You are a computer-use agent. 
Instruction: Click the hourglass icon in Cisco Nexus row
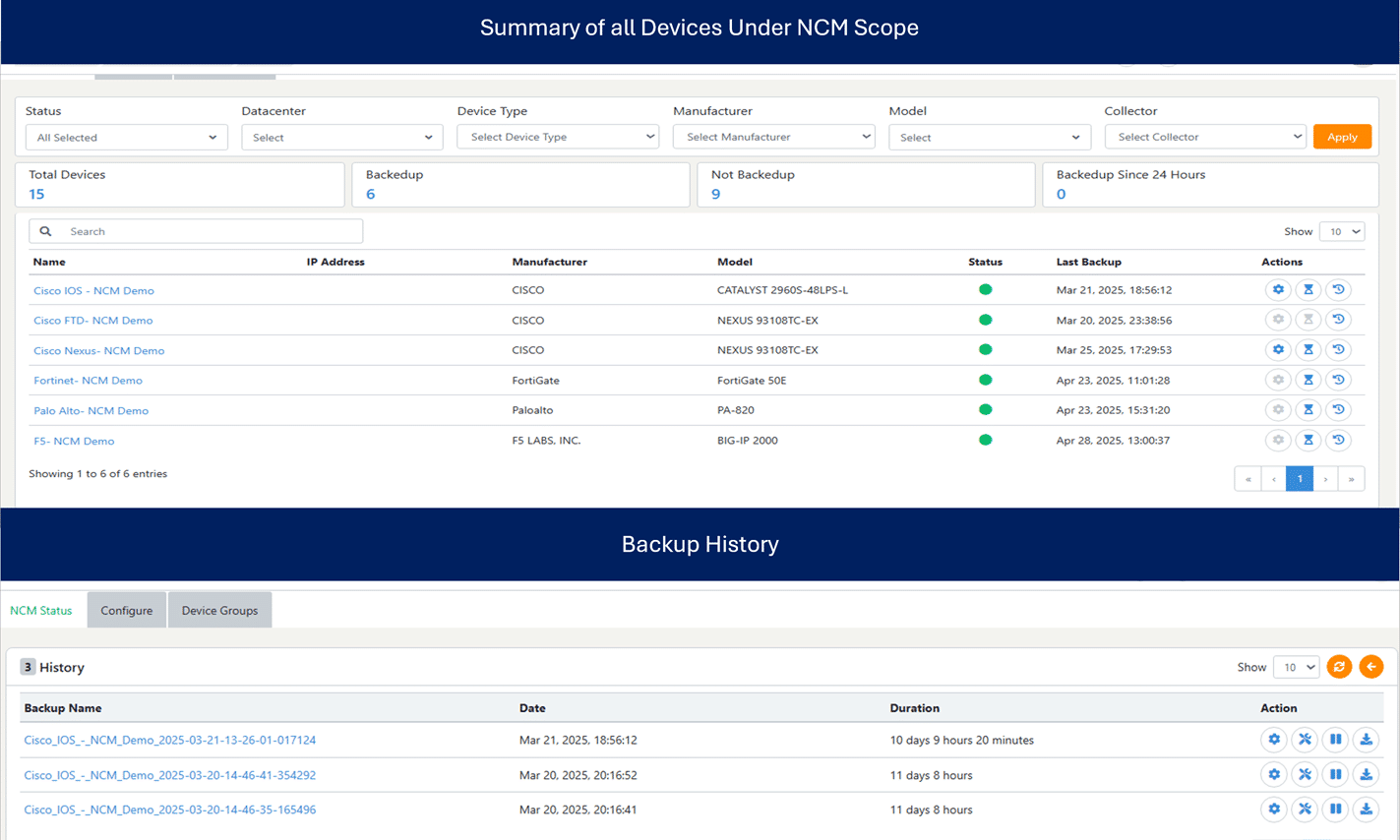(x=1308, y=350)
